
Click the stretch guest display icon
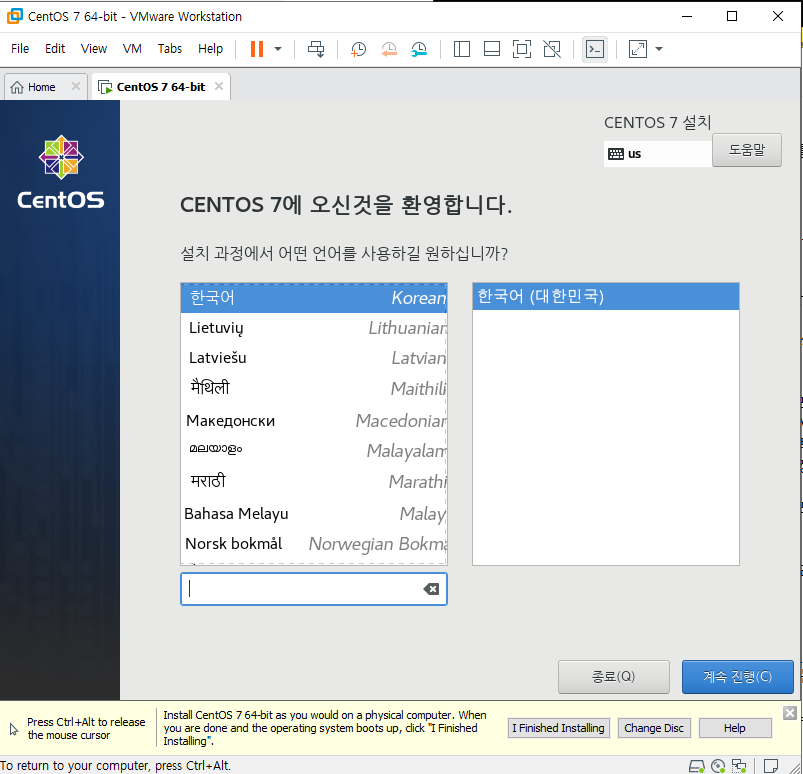click(x=638, y=49)
